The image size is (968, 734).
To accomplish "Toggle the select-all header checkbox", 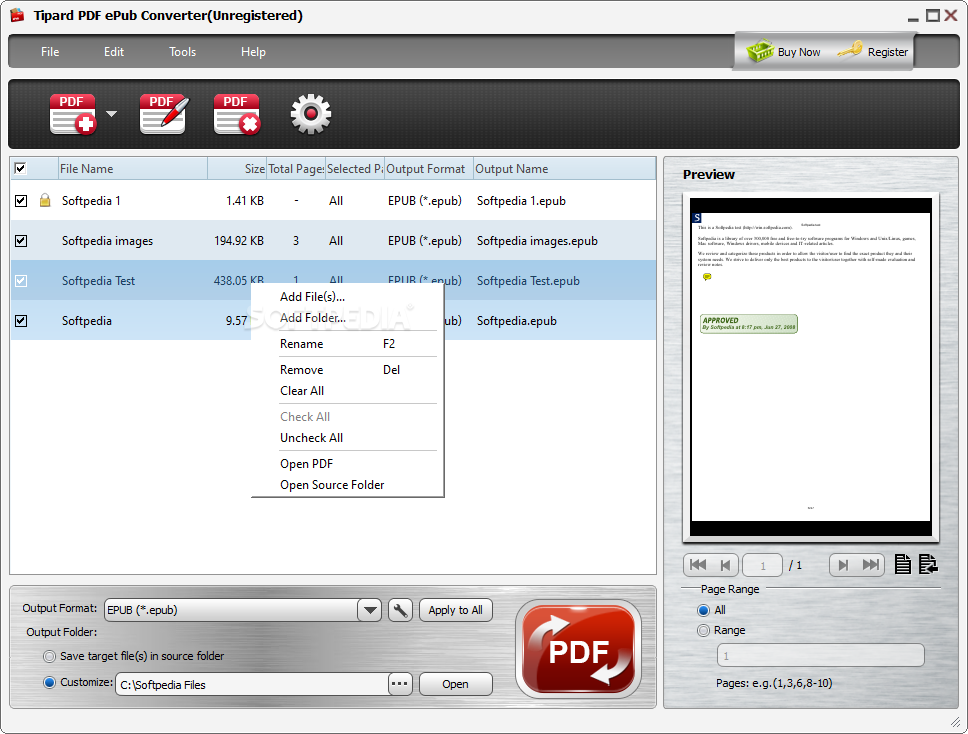I will tap(20, 168).
